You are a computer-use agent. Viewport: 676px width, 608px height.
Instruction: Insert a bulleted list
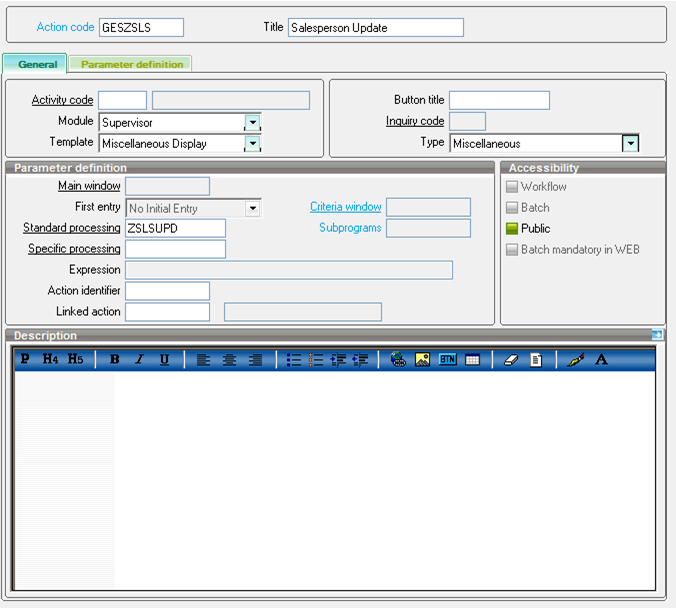[x=294, y=360]
